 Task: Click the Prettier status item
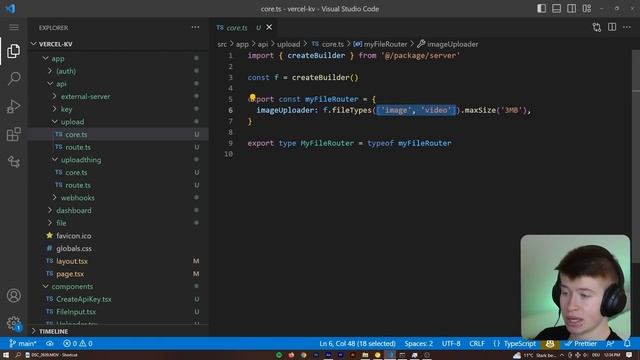tap(581, 344)
